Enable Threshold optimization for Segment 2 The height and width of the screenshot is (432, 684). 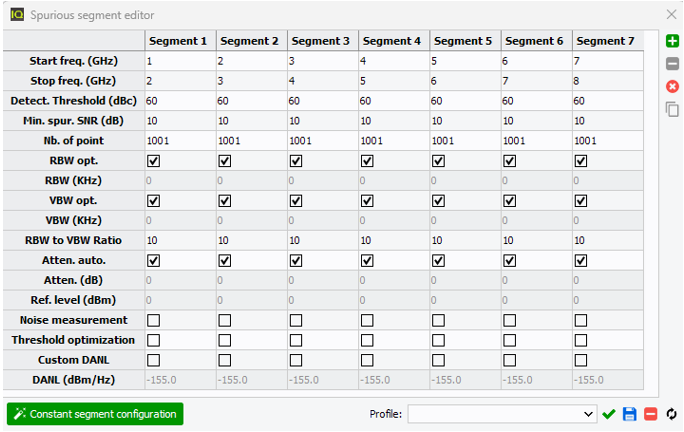224,340
